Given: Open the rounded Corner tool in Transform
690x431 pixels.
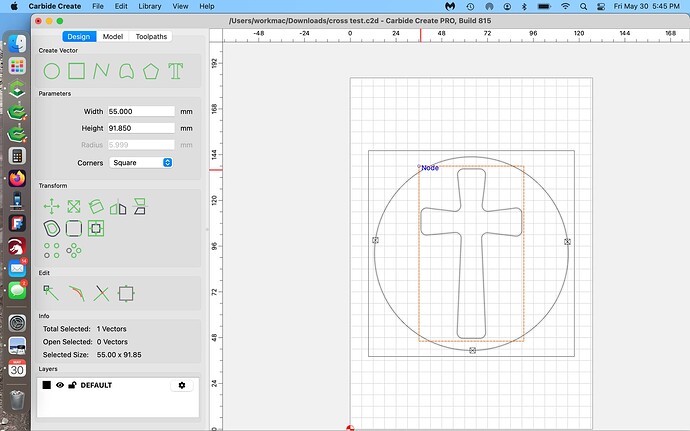Looking at the screenshot, I should coord(73,228).
